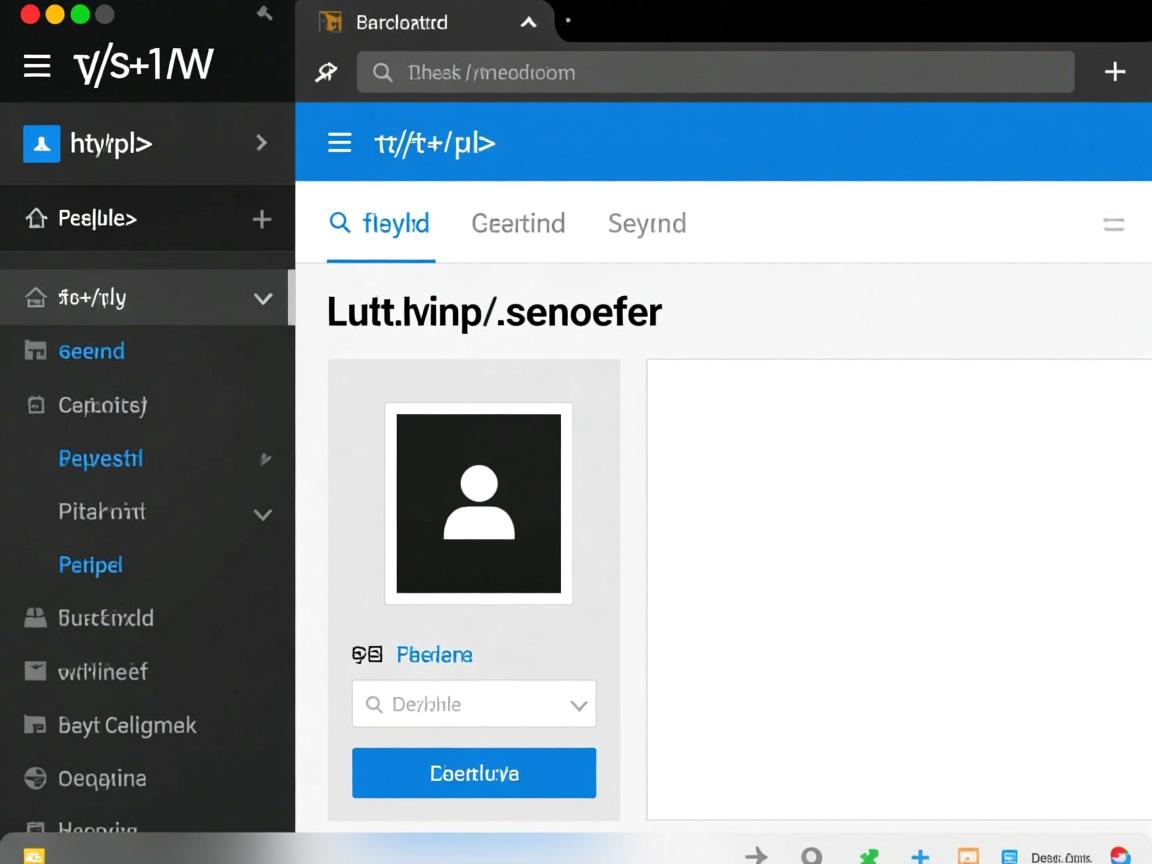Click the blue Coertluva button

point(474,773)
